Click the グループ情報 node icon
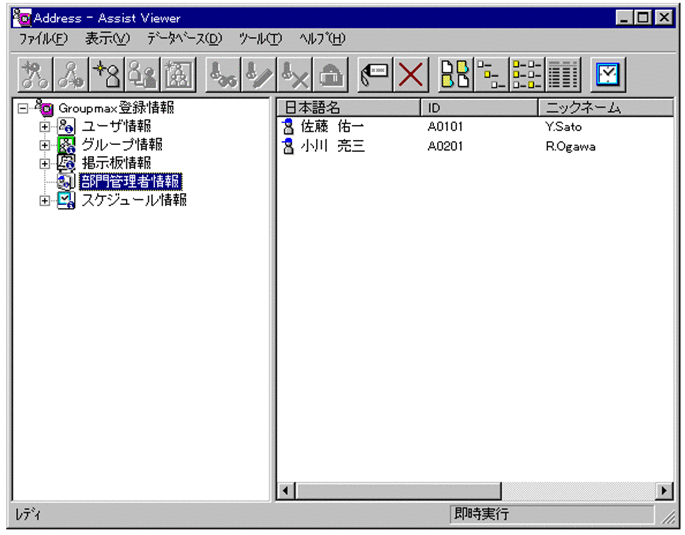This screenshot has height=535, width=685. [66, 145]
